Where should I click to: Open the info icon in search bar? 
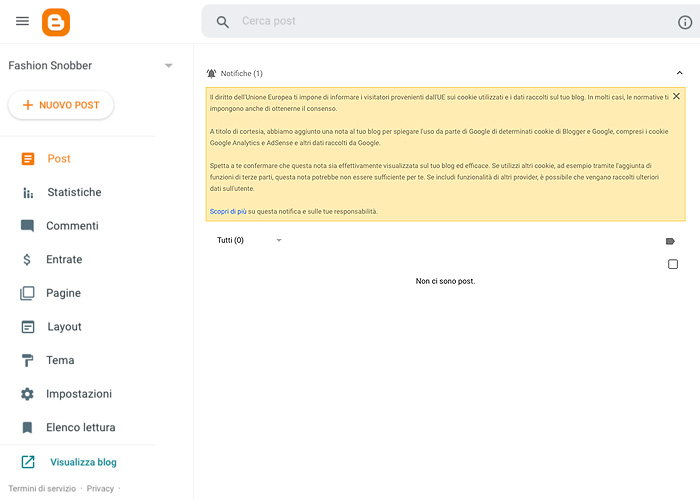(x=685, y=22)
